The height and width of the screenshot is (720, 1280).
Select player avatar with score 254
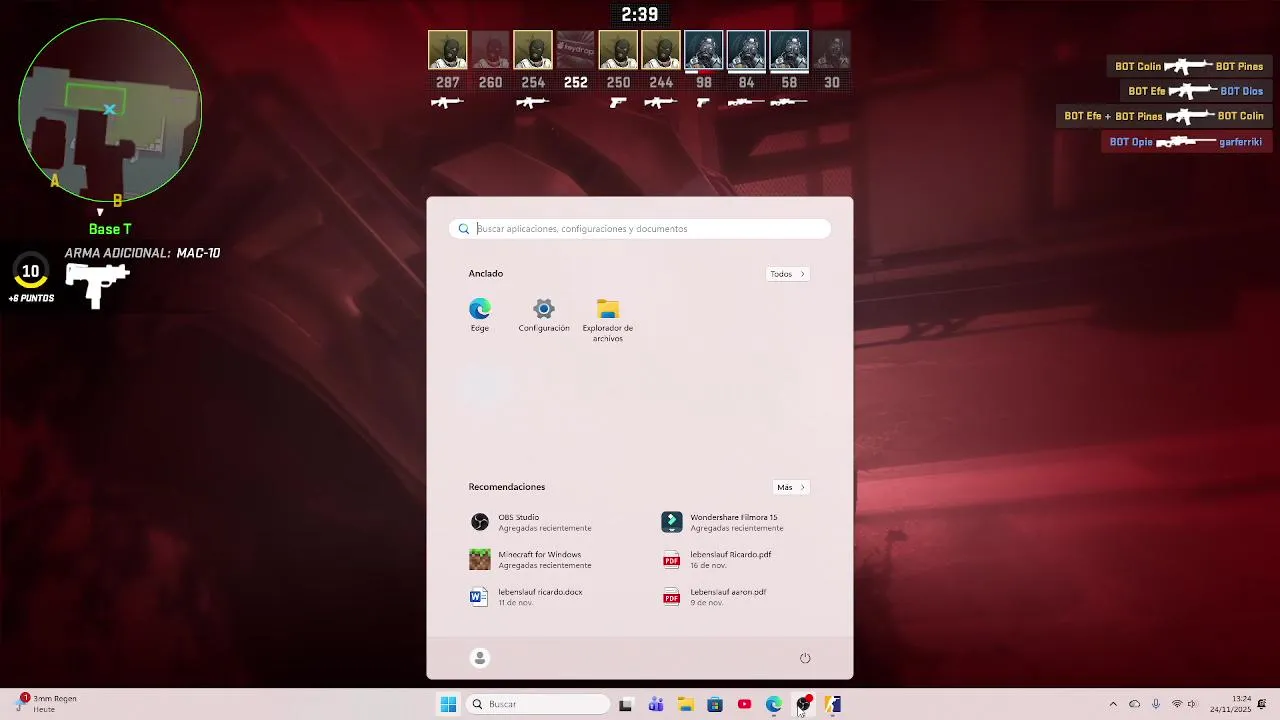point(533,50)
